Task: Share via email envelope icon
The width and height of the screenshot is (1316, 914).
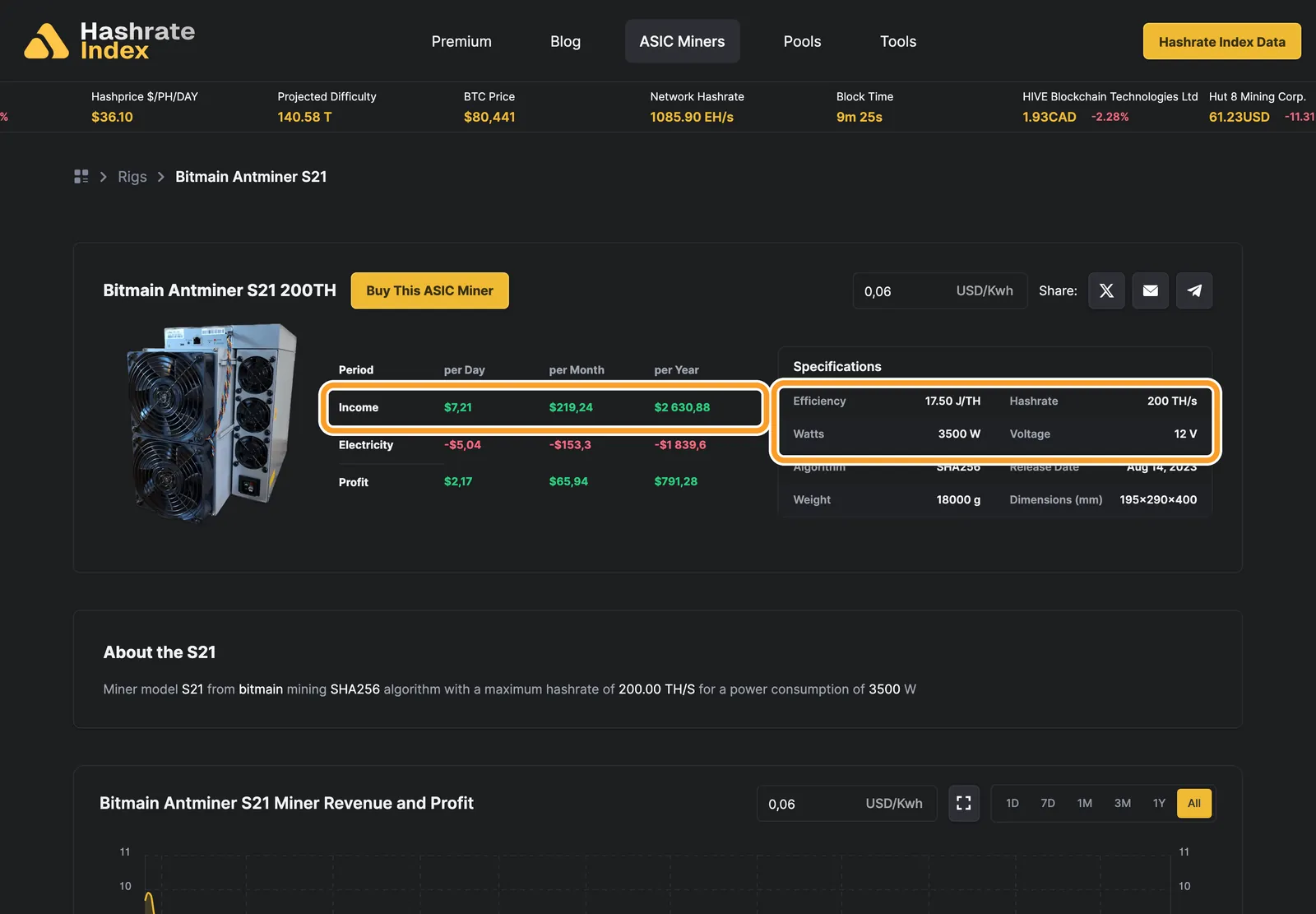Action: pos(1150,290)
